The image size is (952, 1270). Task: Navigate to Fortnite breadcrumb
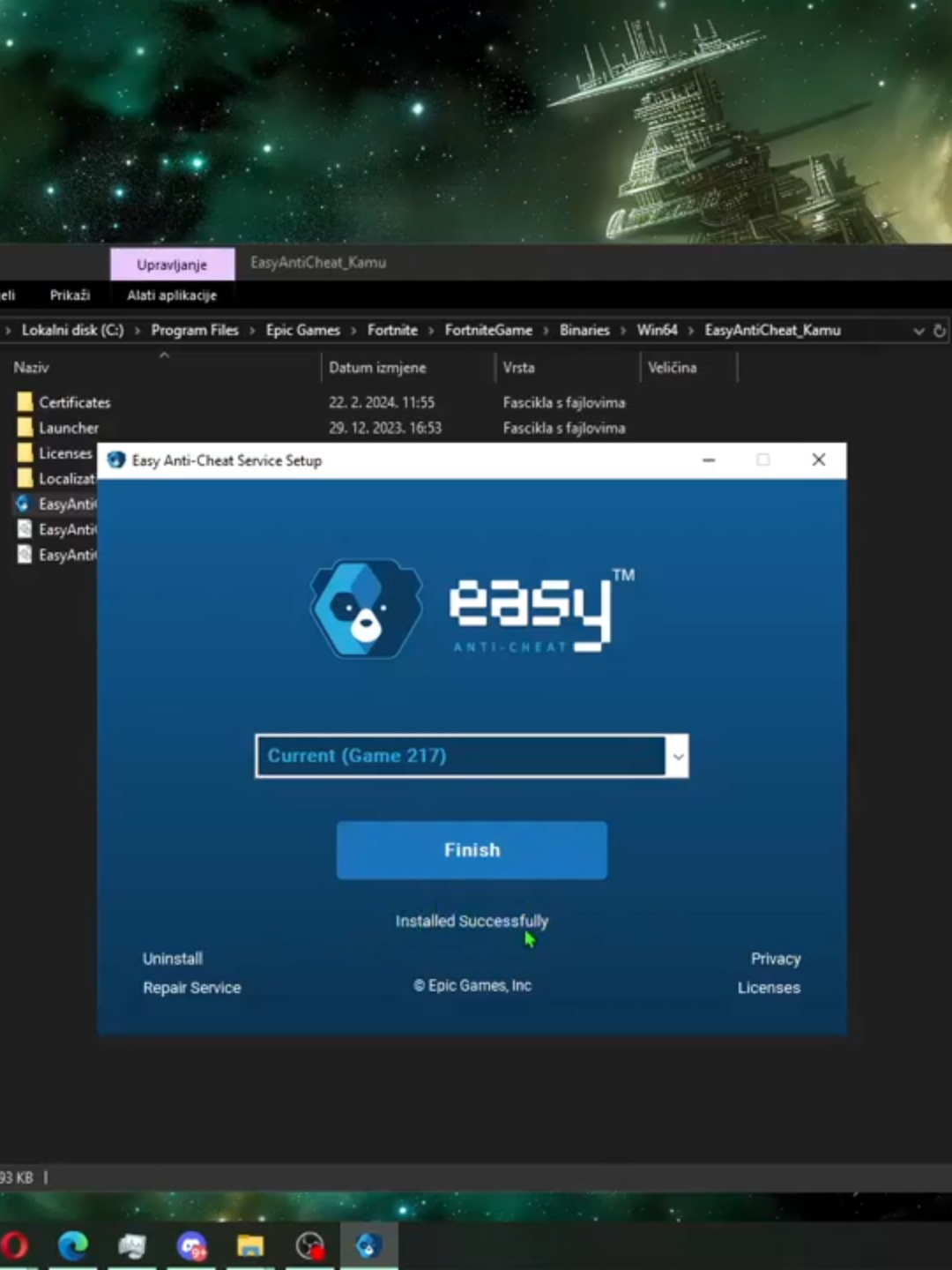tap(392, 330)
